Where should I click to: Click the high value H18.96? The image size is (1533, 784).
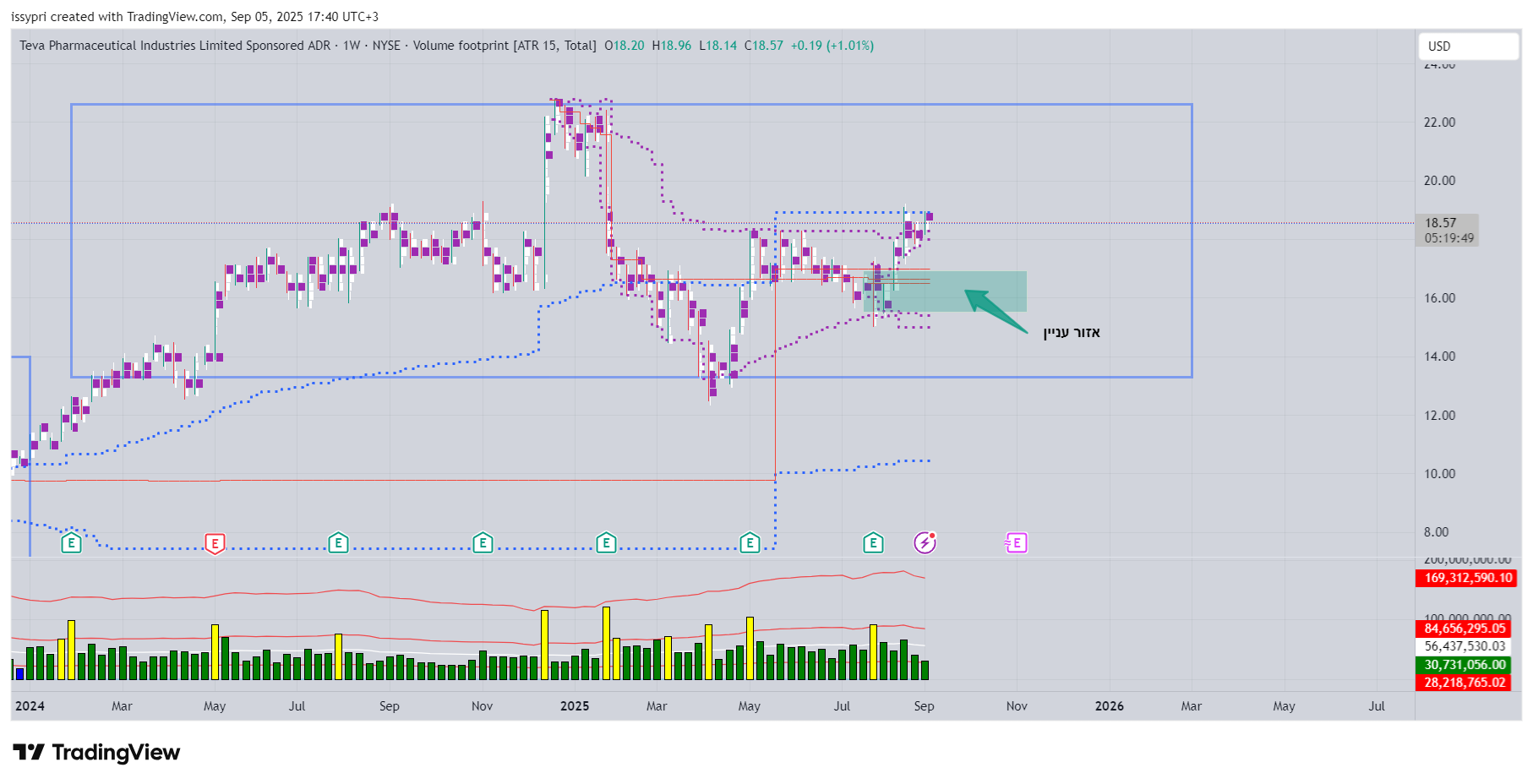click(672, 46)
